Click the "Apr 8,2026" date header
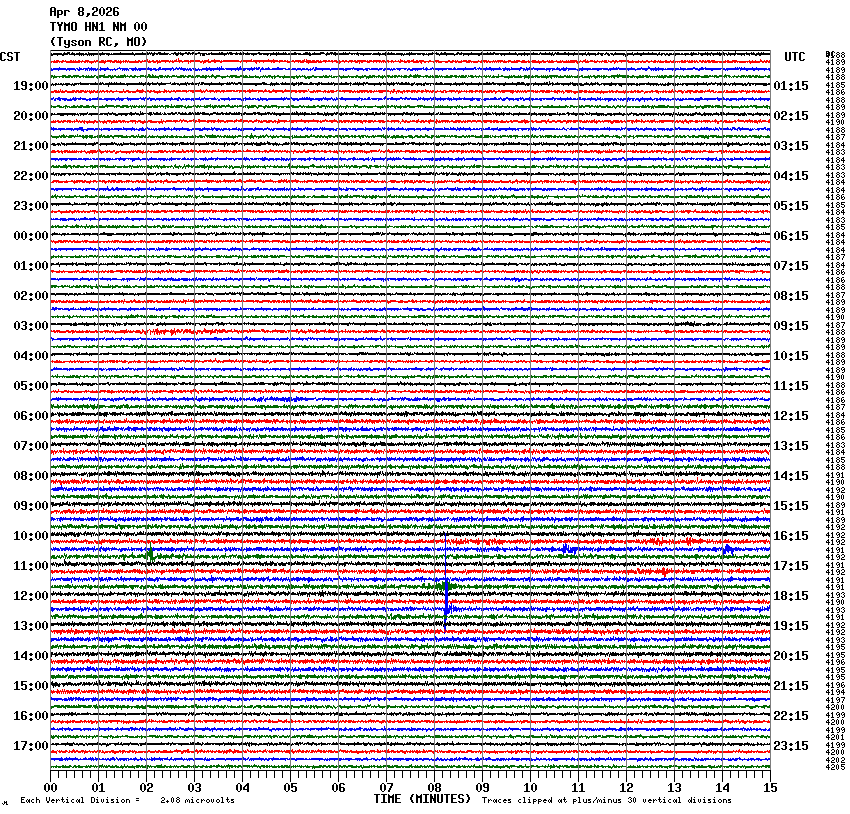850x814 pixels. [x=84, y=12]
